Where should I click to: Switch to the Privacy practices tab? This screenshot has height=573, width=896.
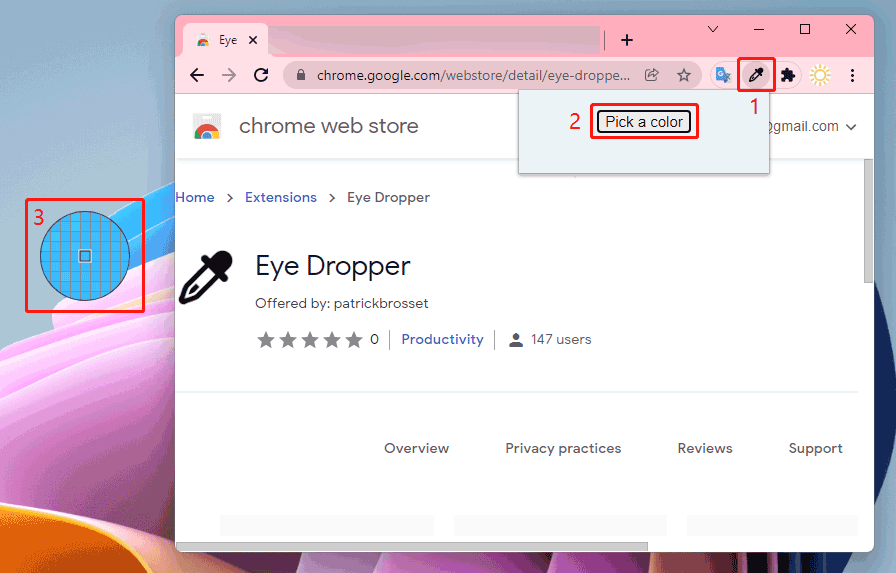click(563, 448)
